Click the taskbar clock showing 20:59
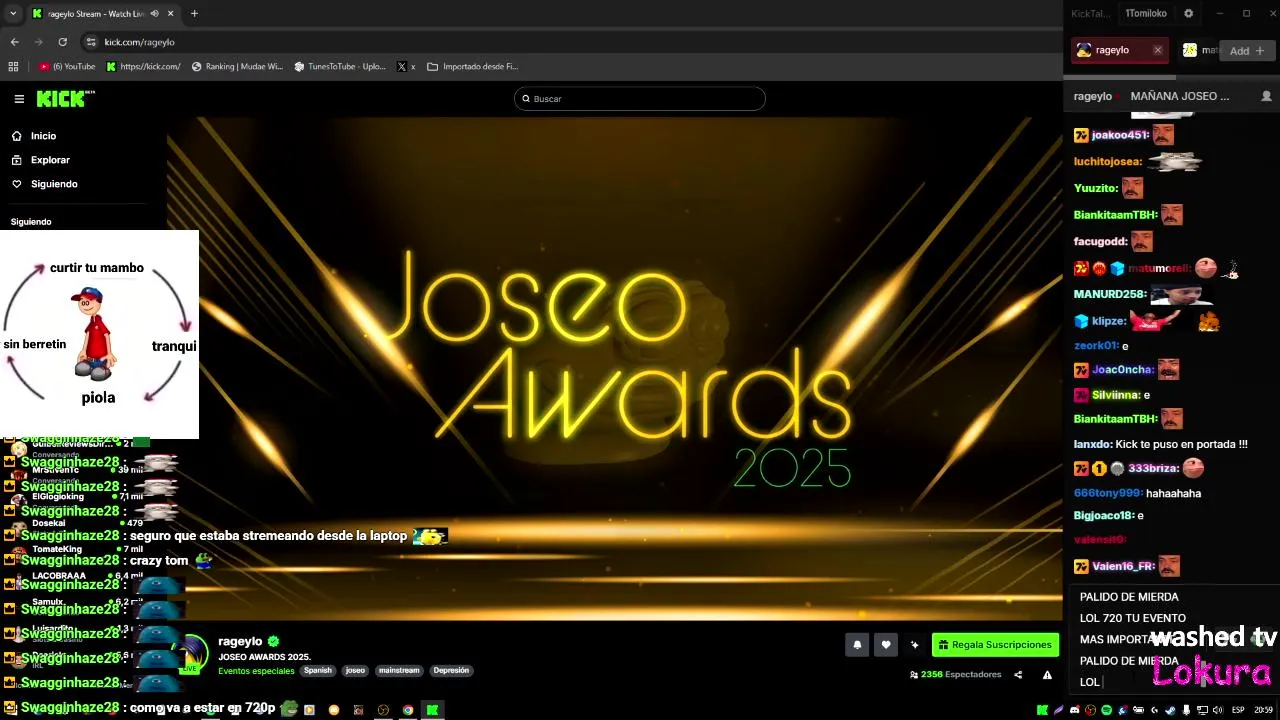The image size is (1280, 720). [1264, 710]
